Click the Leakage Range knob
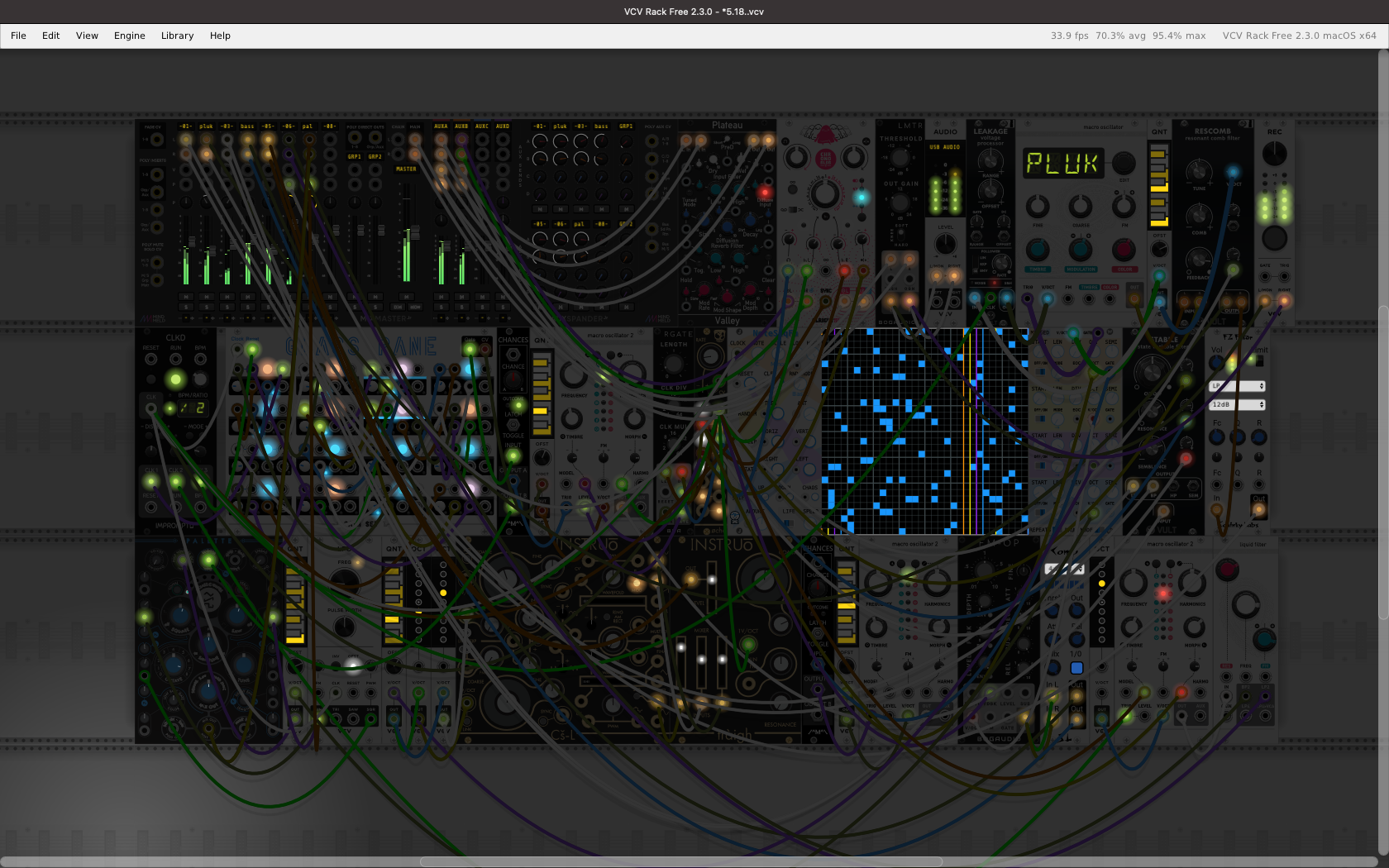 pyautogui.click(x=990, y=160)
